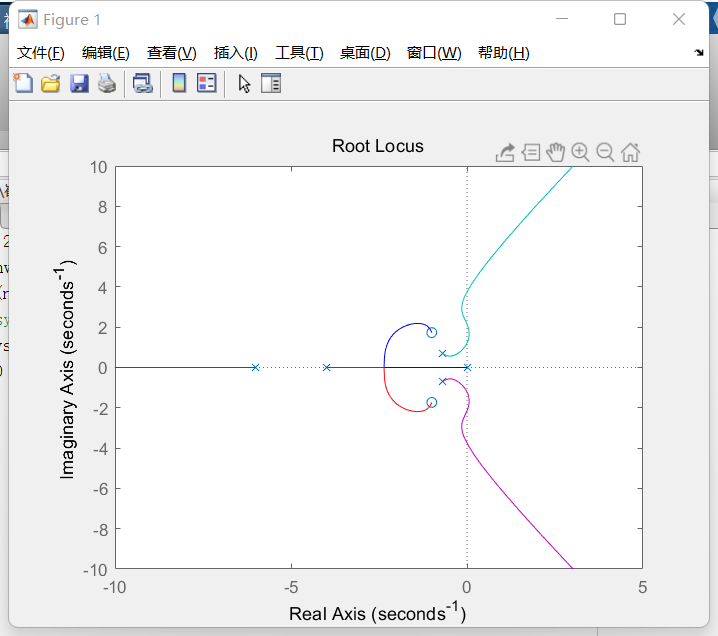Image resolution: width=718 pixels, height=636 pixels.
Task: Click the data tips icon on axes
Action: [531, 152]
